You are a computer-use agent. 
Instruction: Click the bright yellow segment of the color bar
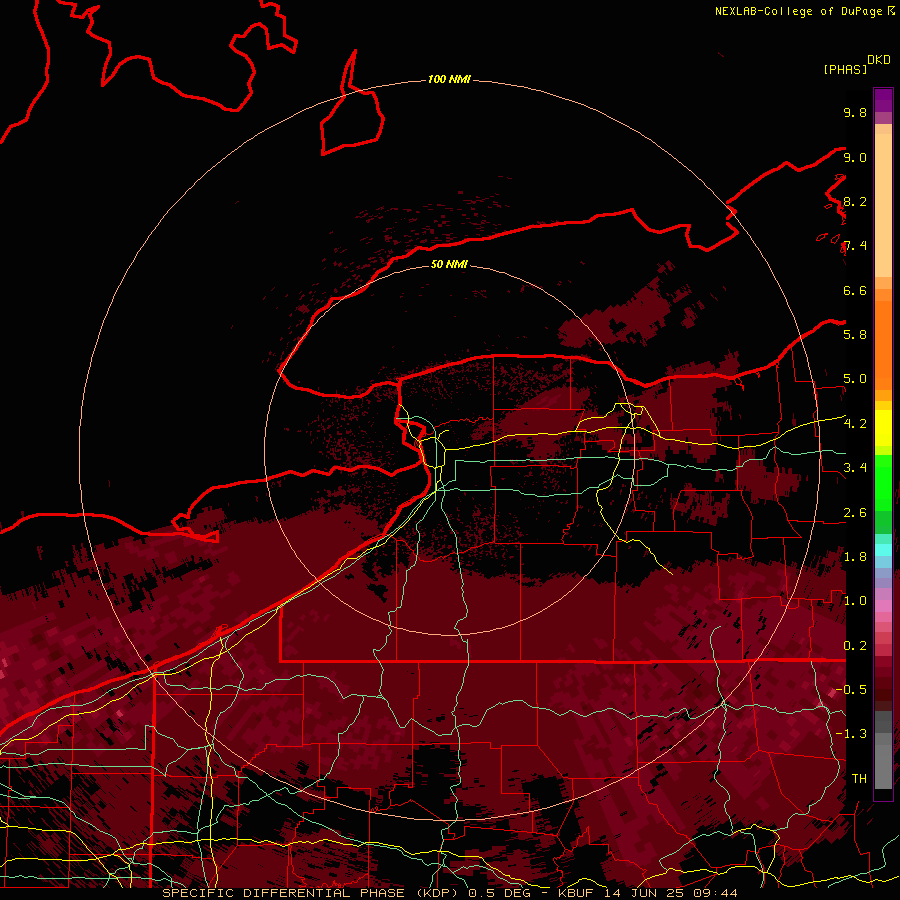click(x=883, y=428)
